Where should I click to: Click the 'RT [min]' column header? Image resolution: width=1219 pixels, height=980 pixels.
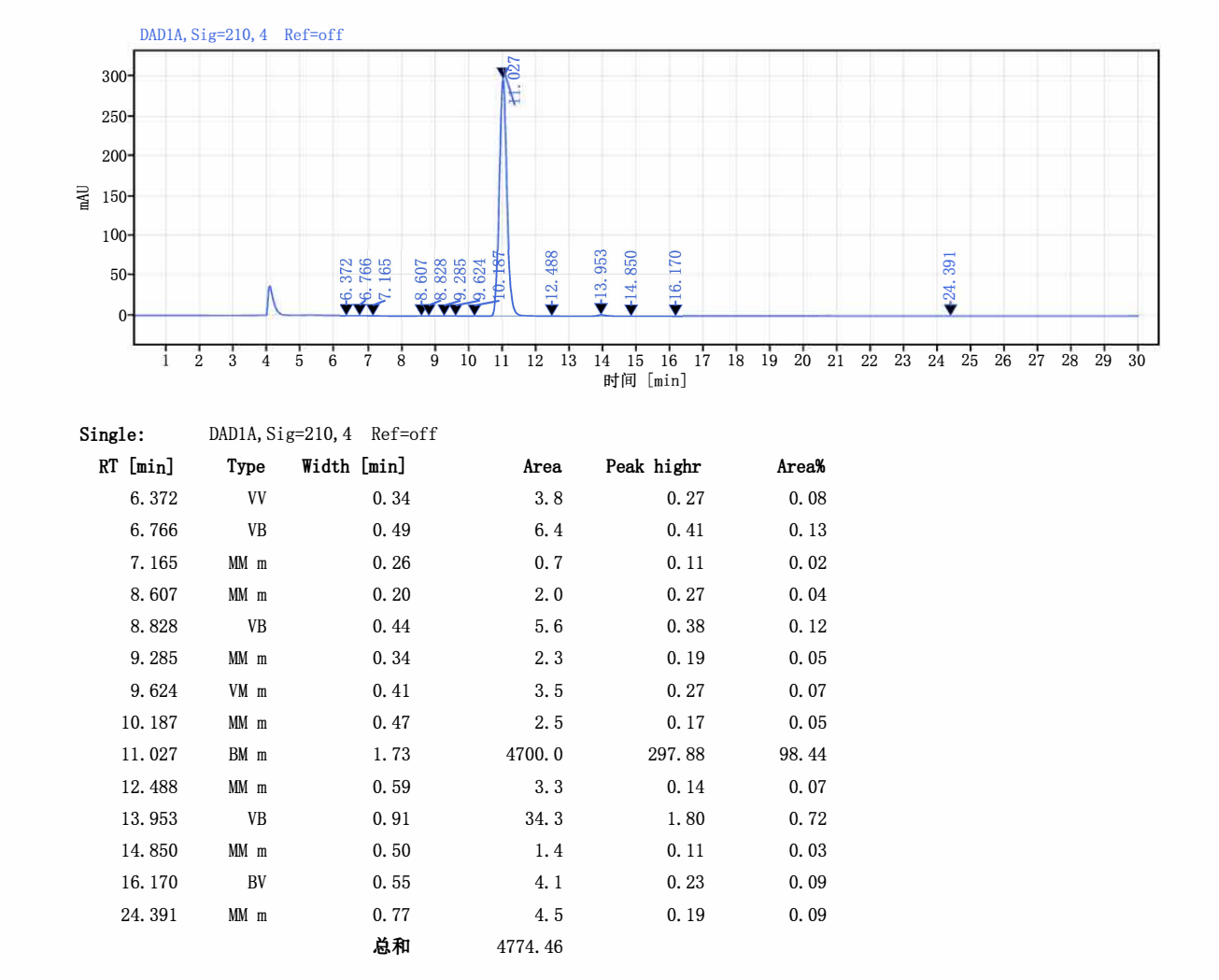point(136,466)
